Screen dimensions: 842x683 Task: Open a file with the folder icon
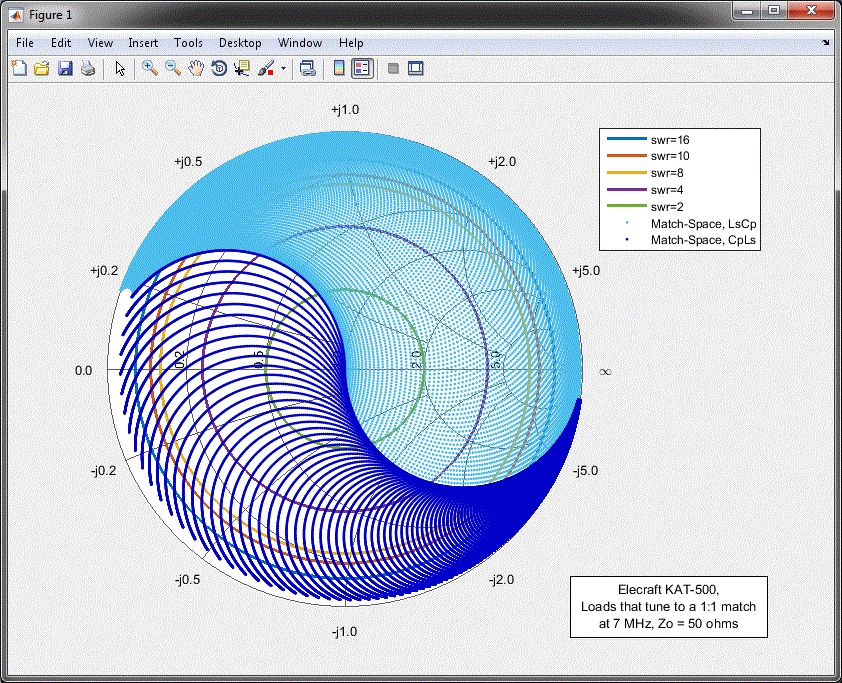pos(42,68)
